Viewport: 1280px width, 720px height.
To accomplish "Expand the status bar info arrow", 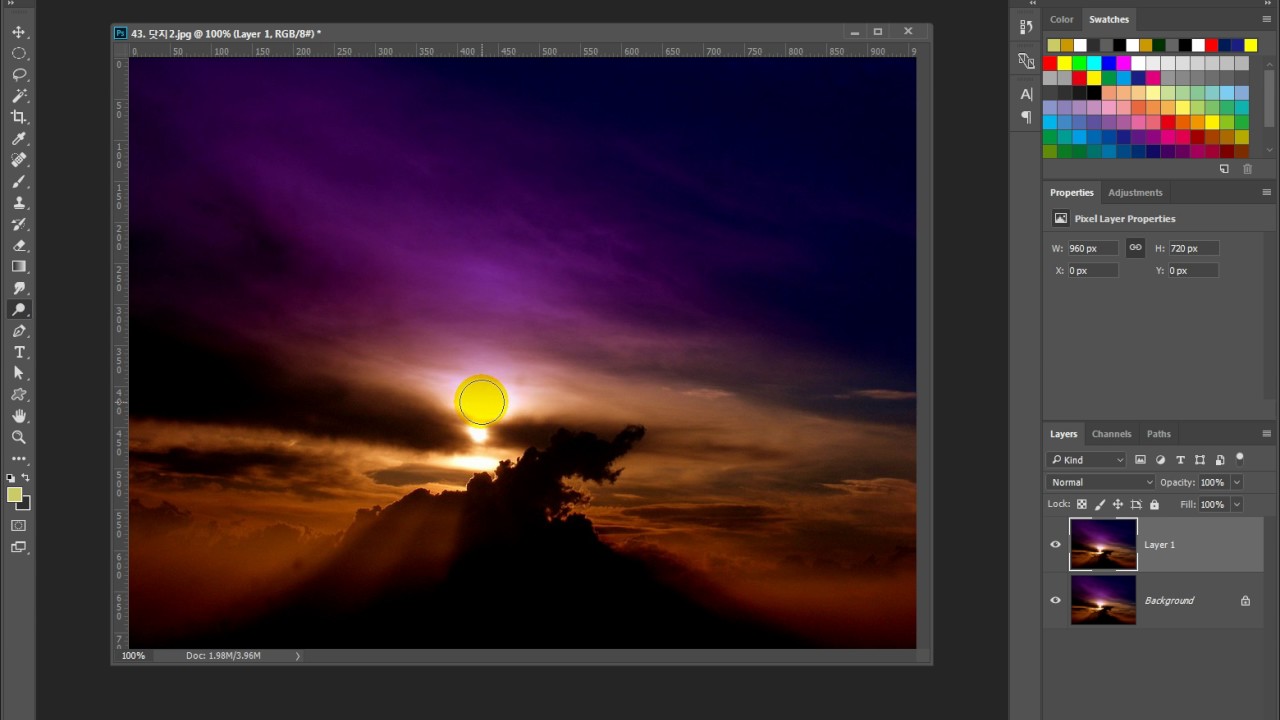I will pyautogui.click(x=297, y=656).
